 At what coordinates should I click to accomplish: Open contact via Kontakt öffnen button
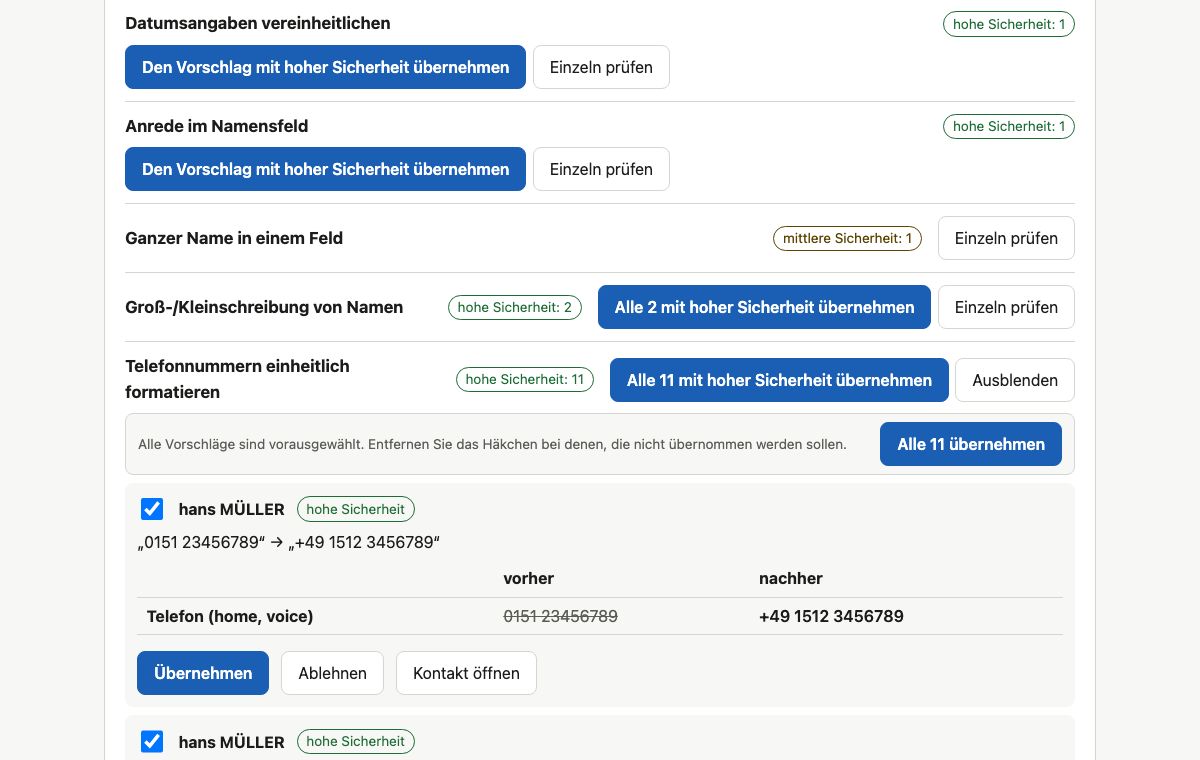click(x=466, y=673)
